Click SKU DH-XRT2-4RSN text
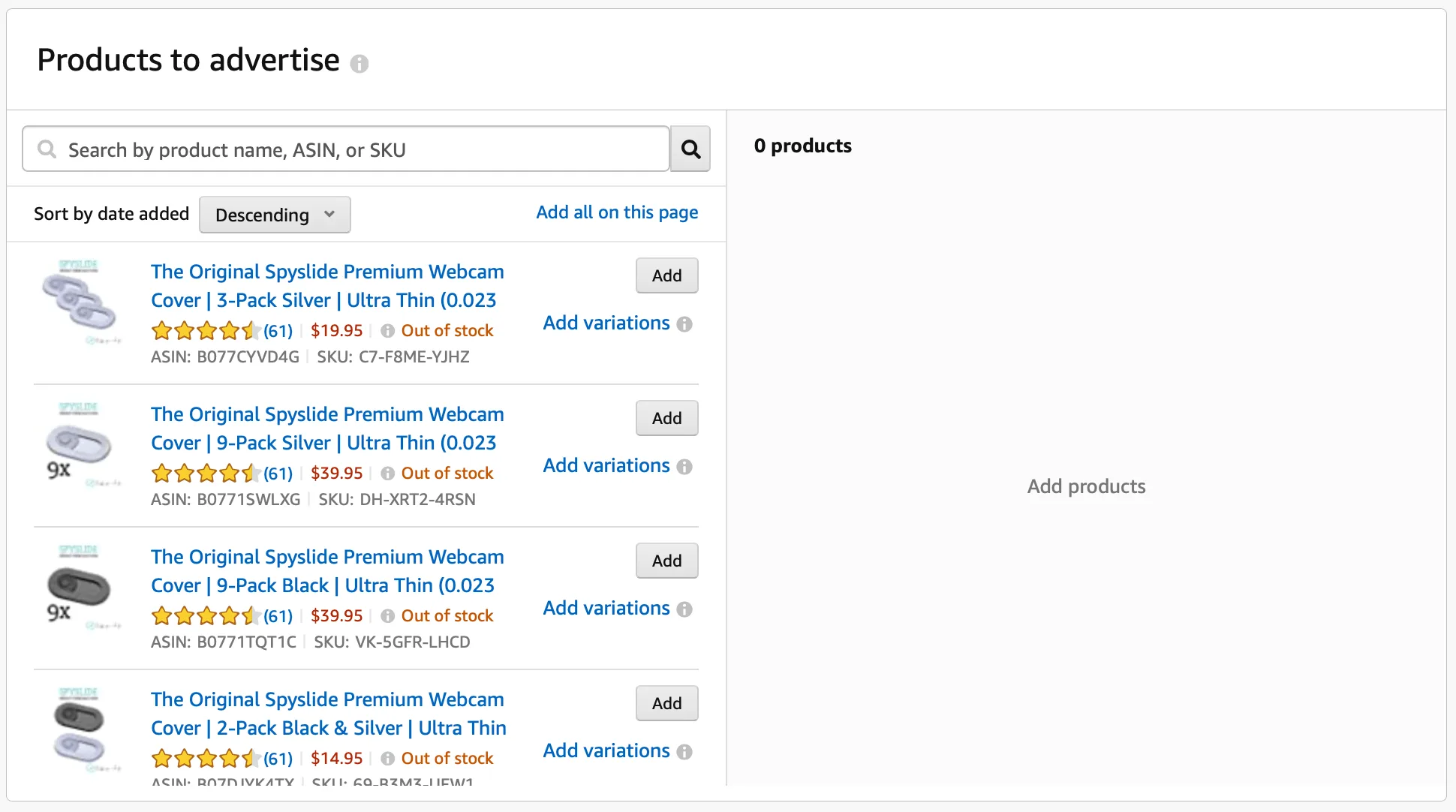 [x=397, y=500]
